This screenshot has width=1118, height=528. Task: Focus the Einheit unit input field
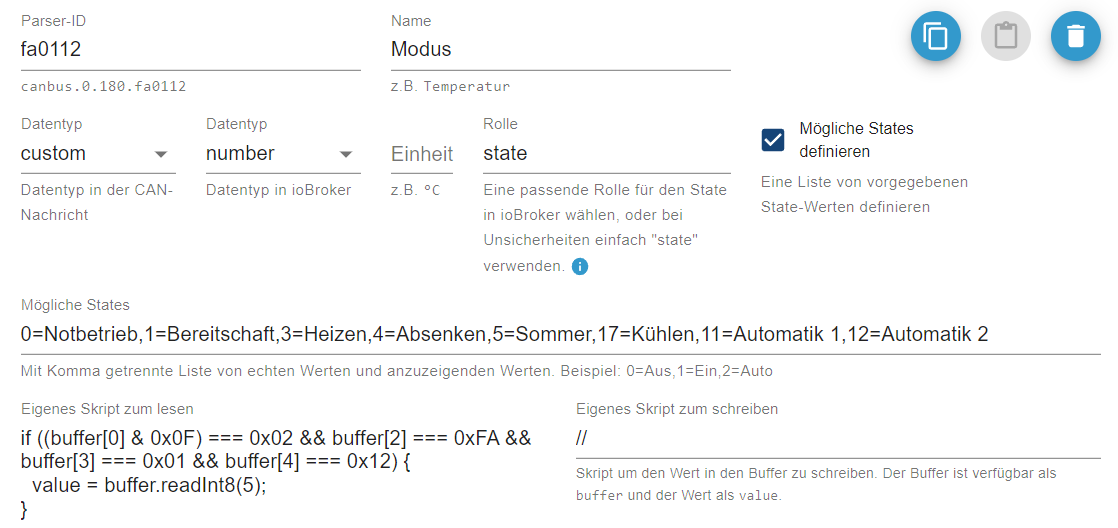421,154
